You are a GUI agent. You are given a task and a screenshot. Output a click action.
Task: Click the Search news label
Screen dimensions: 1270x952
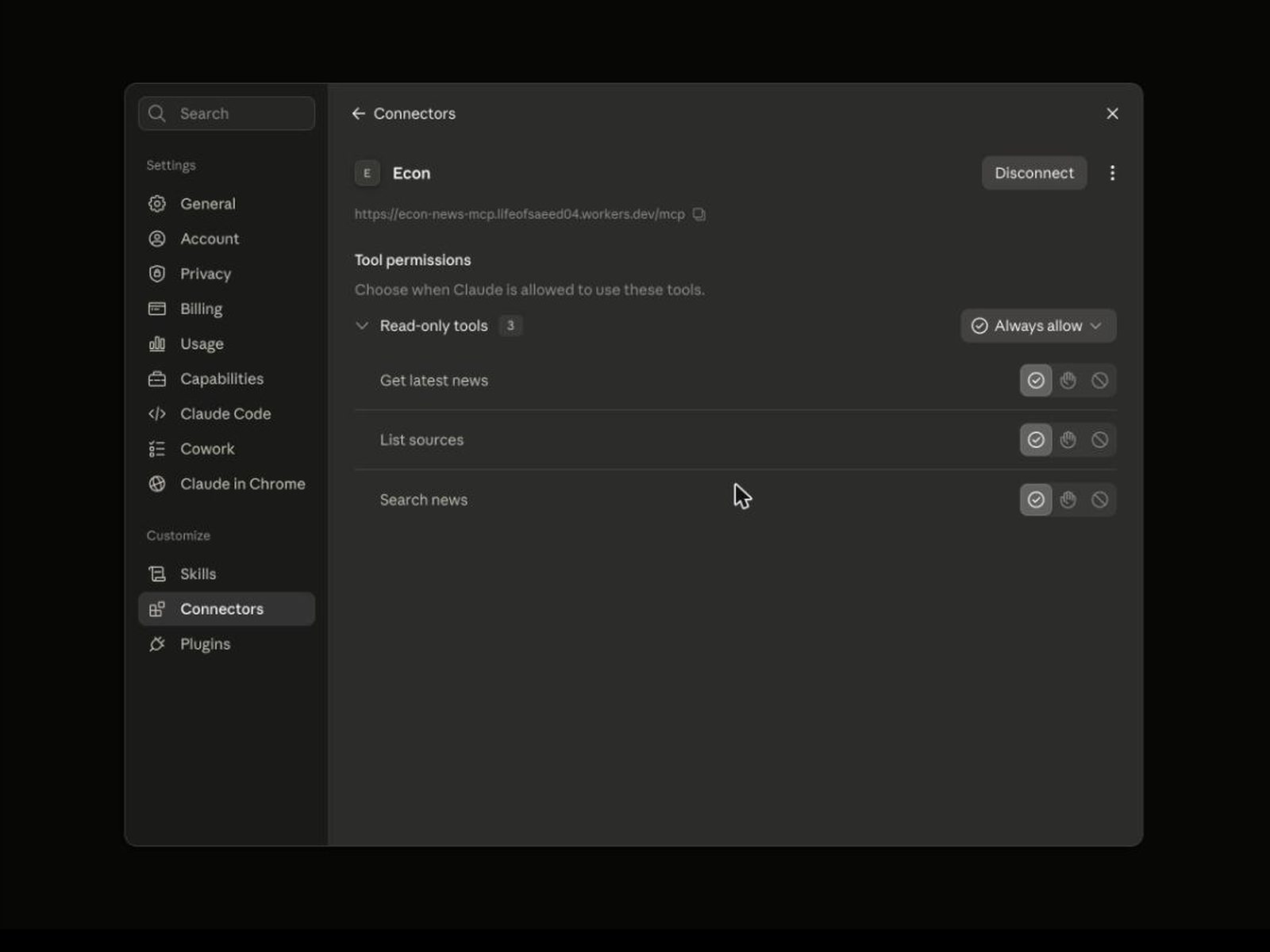423,500
